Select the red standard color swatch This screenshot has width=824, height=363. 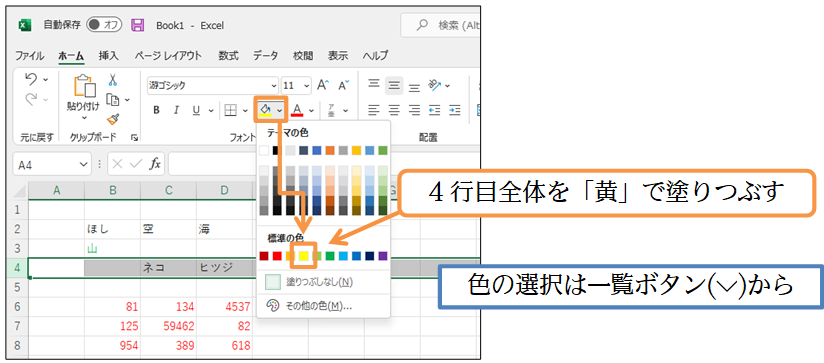click(x=277, y=256)
